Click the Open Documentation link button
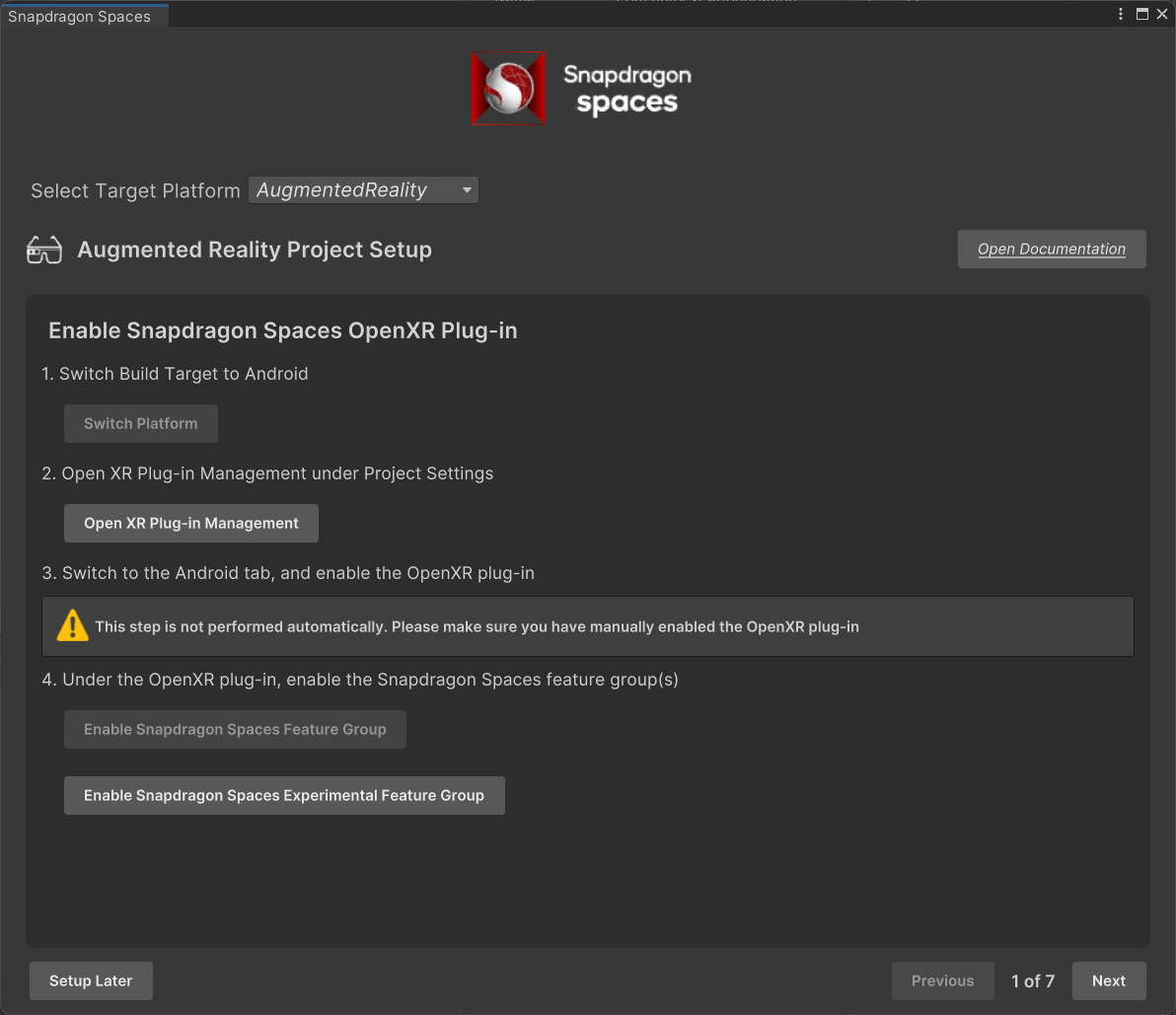 (x=1052, y=249)
